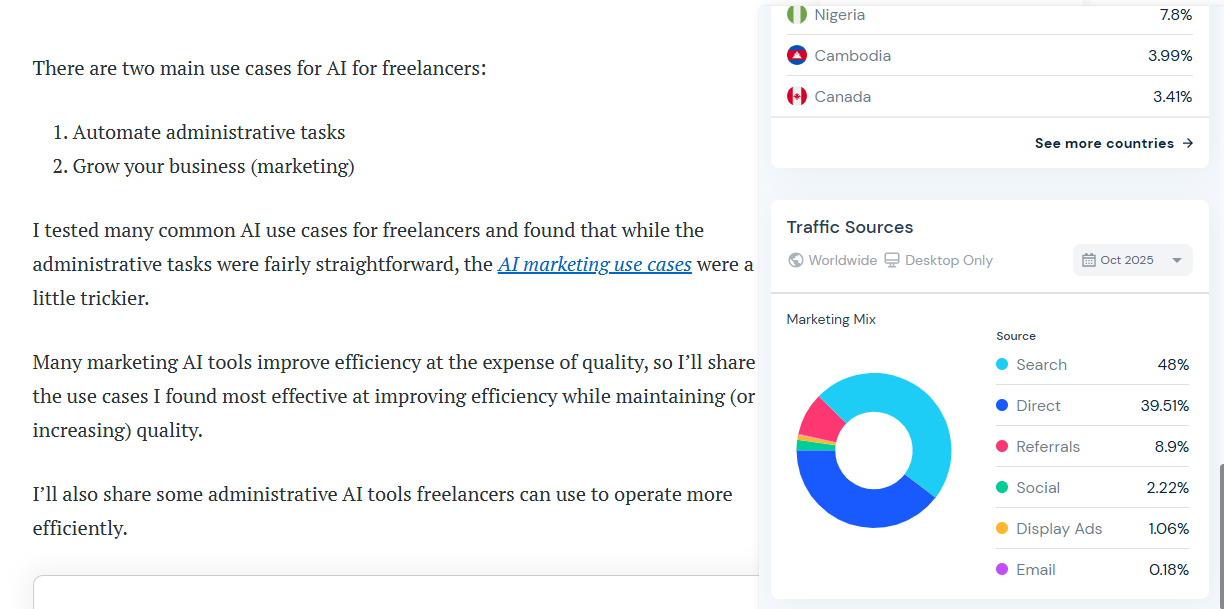
Task: Click the Canada flag icon
Action: (797, 97)
